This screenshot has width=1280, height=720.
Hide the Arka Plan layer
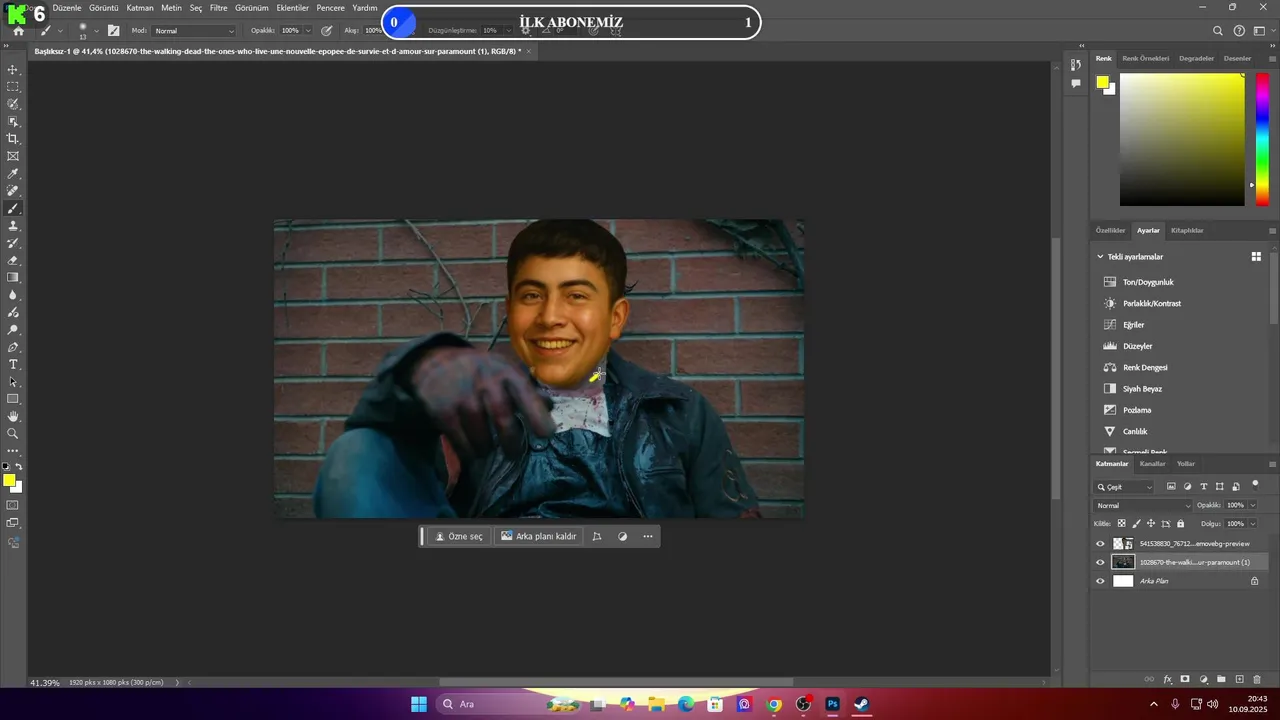coord(1100,581)
